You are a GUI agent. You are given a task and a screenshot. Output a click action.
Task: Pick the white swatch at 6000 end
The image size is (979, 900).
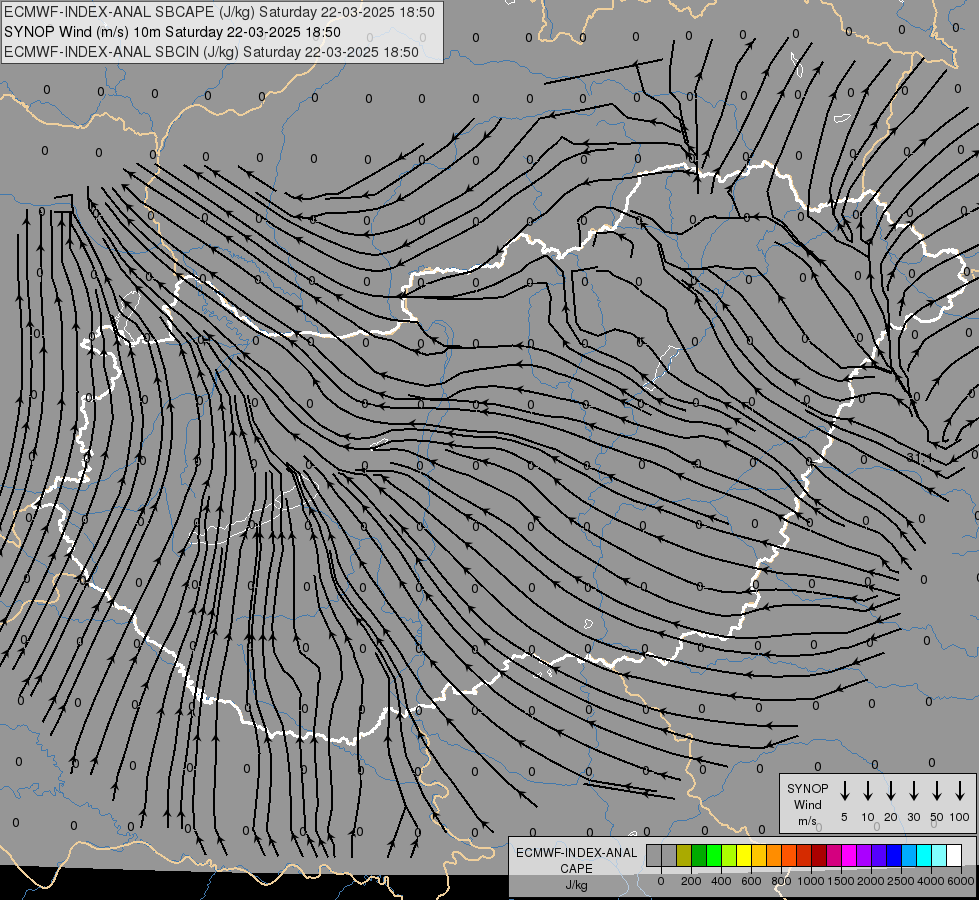click(x=953, y=855)
